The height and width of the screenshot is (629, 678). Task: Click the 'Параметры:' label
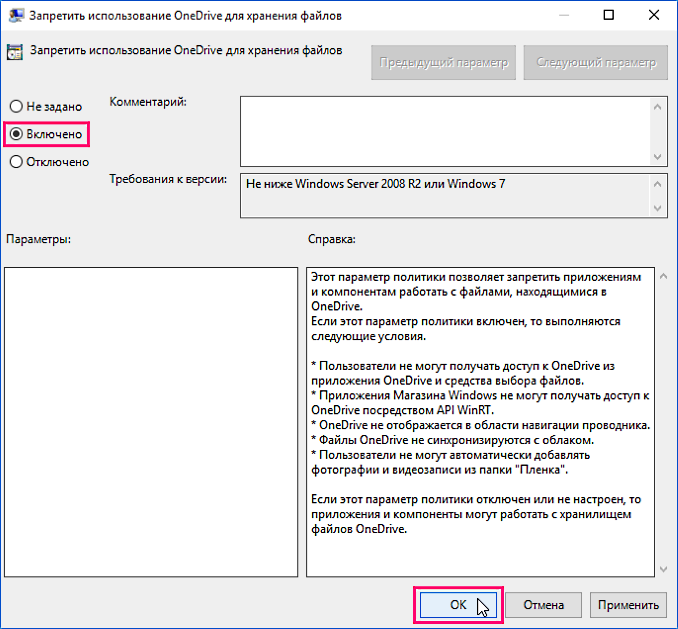pyautogui.click(x=38, y=239)
